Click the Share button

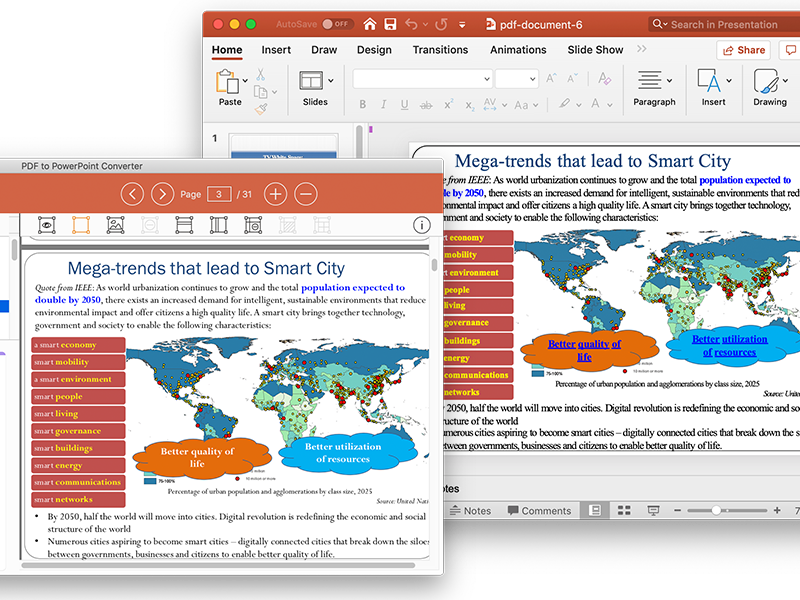[x=744, y=50]
